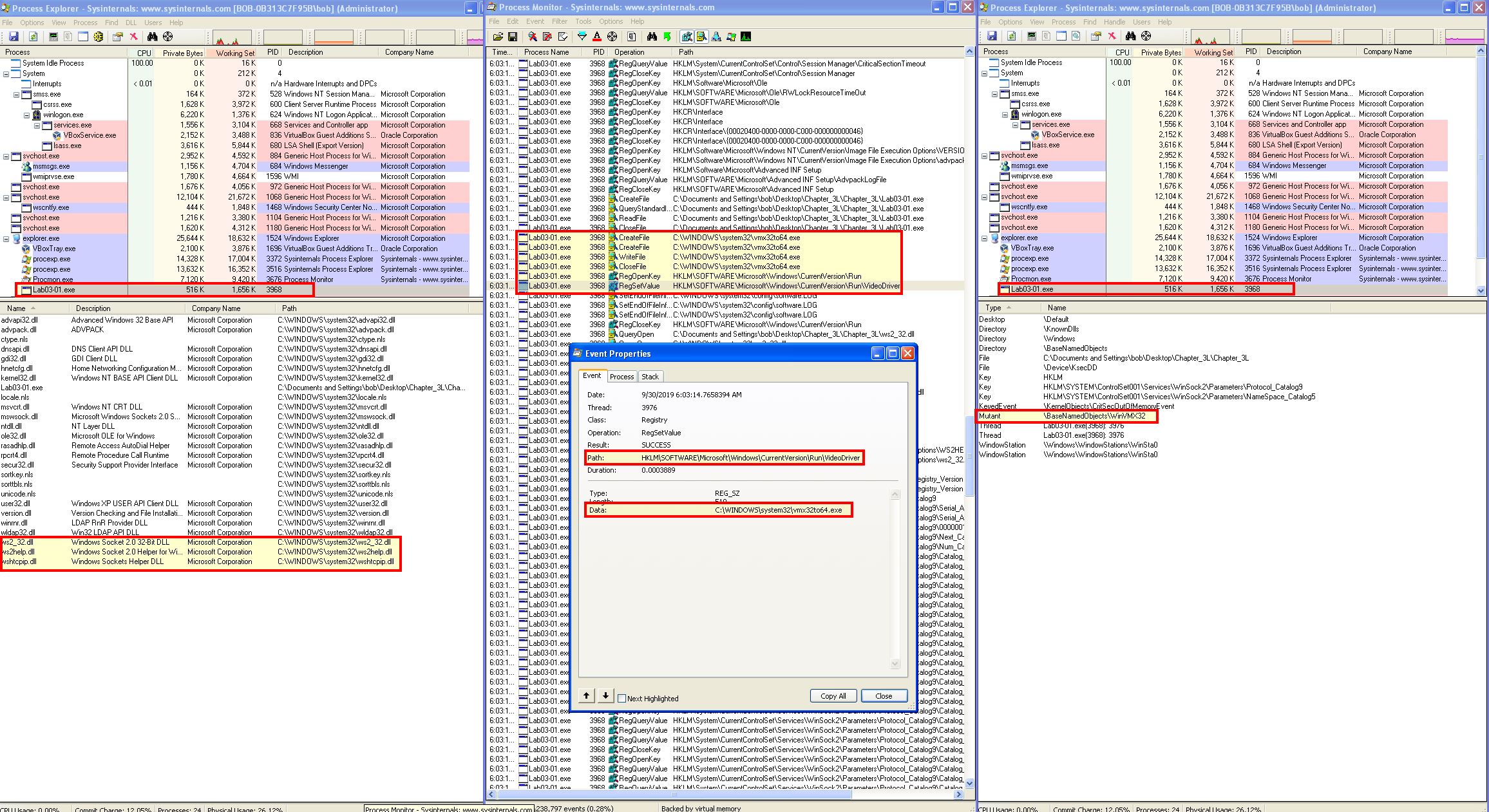
Task: Sort by Operation column header in Process Monitor
Action: tap(641, 52)
